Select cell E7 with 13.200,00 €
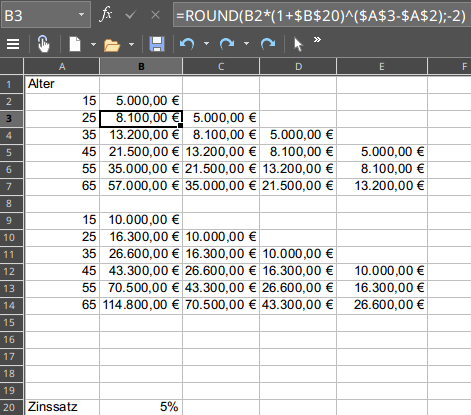The height and width of the screenshot is (415, 471). (x=382, y=186)
